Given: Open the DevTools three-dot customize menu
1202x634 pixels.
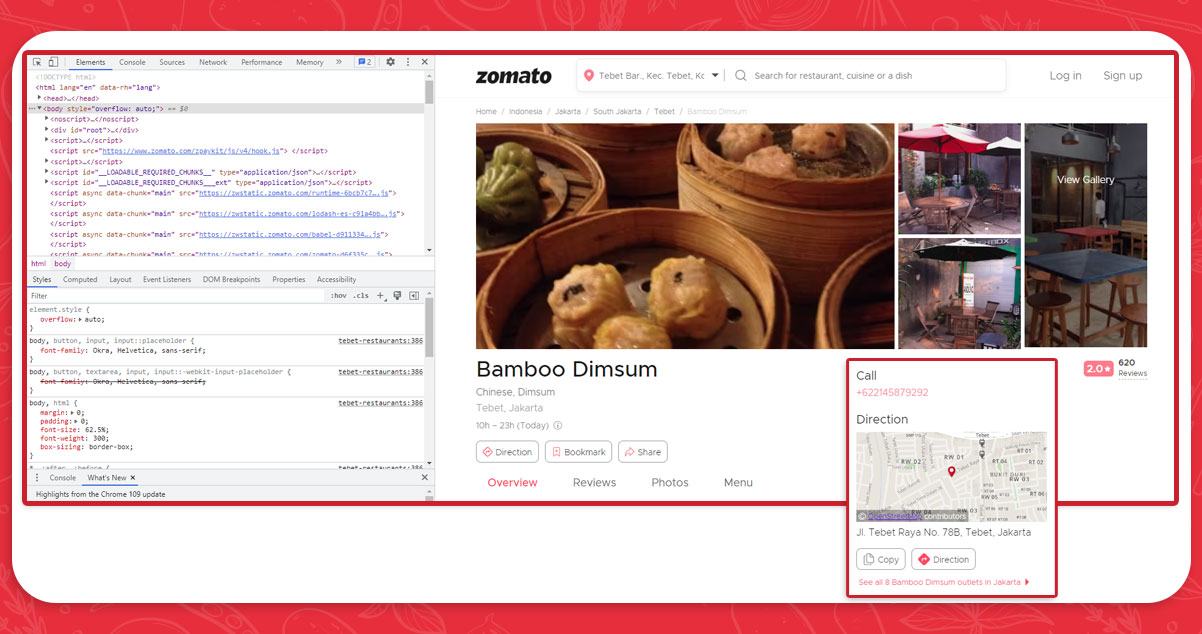Looking at the screenshot, I should 407,62.
